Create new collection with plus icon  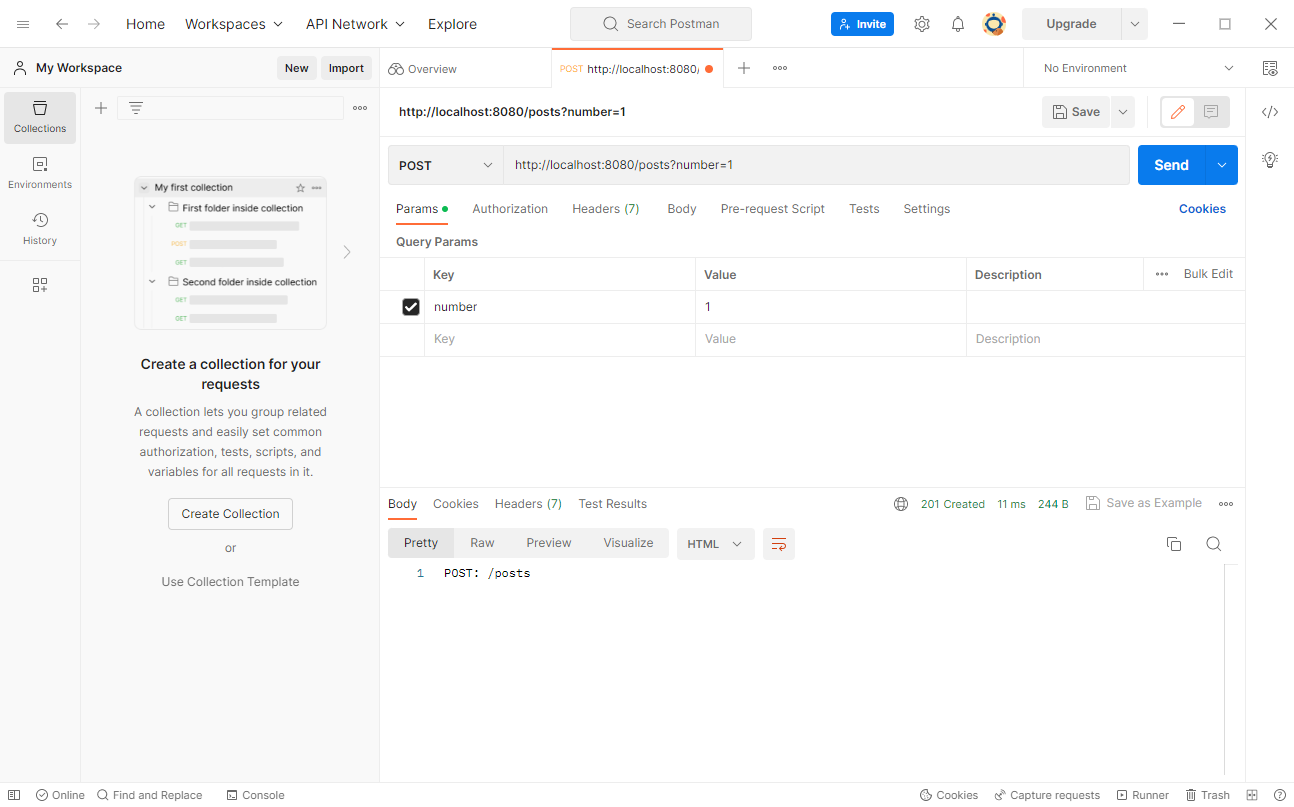(101, 108)
